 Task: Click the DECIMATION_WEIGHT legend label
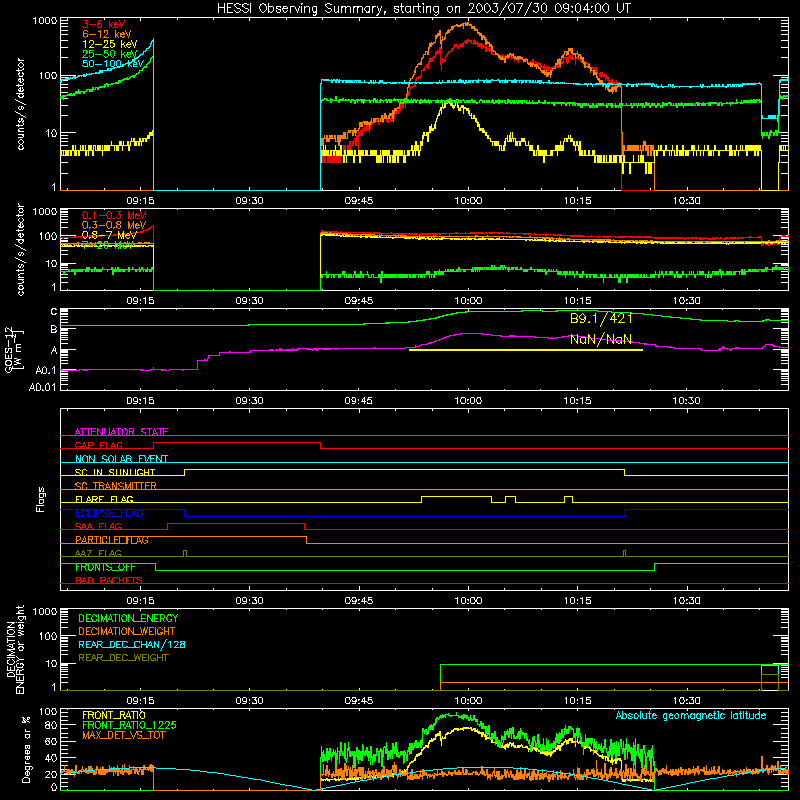coord(127,631)
